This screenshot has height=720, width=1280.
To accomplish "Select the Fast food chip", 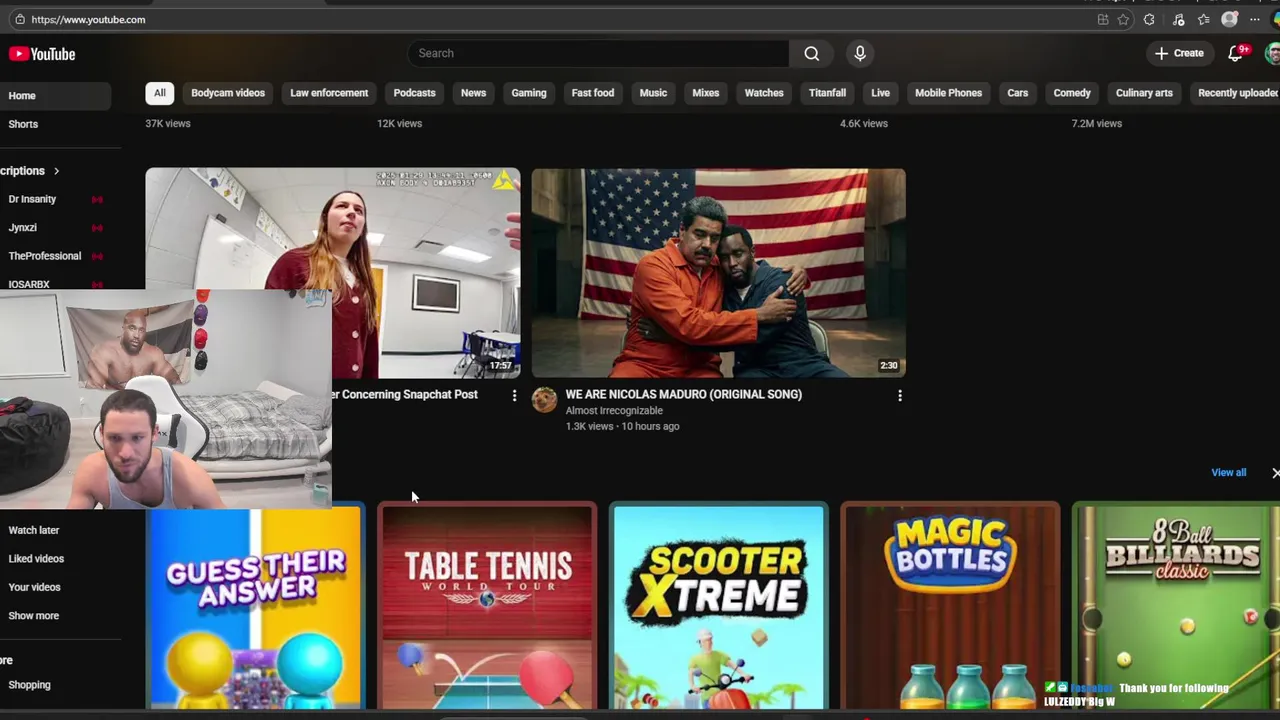I will [x=593, y=93].
